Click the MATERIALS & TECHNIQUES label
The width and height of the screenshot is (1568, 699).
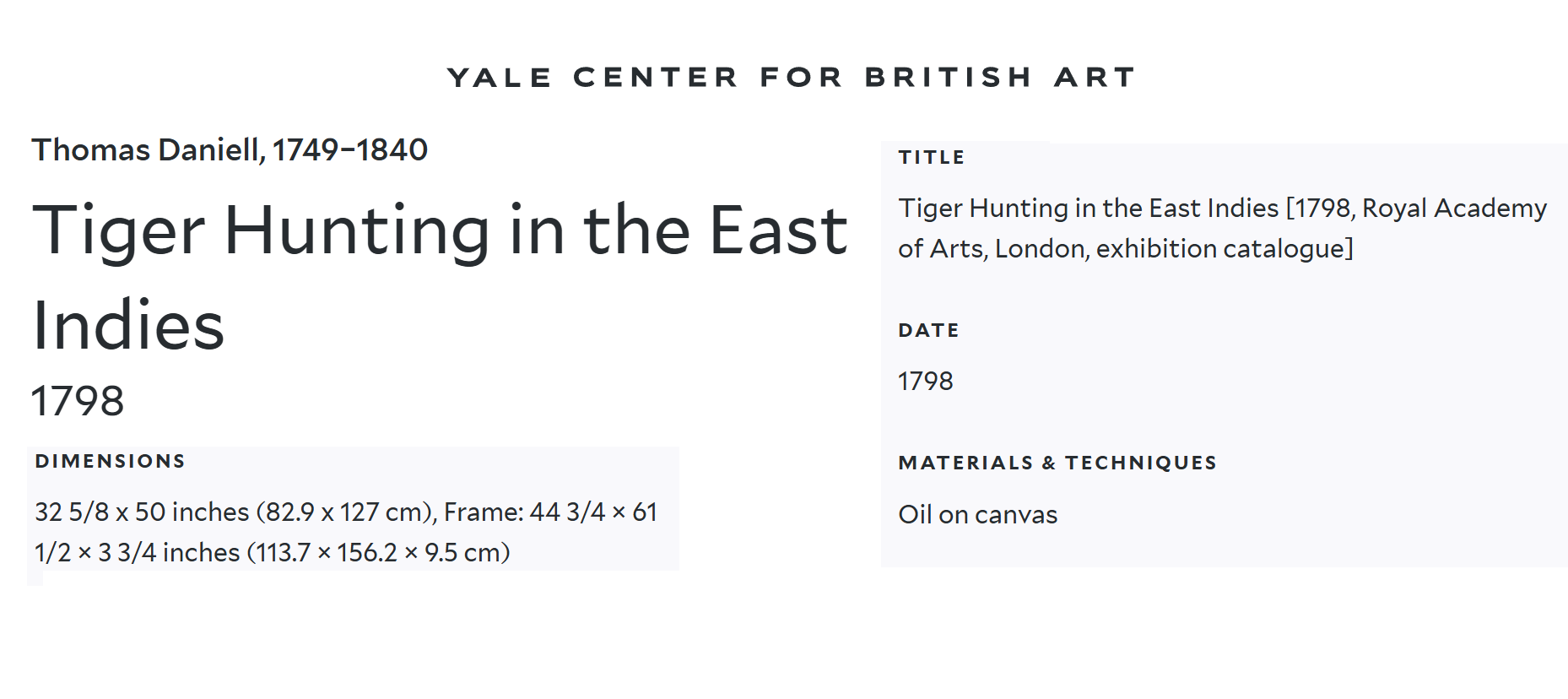(x=1057, y=463)
